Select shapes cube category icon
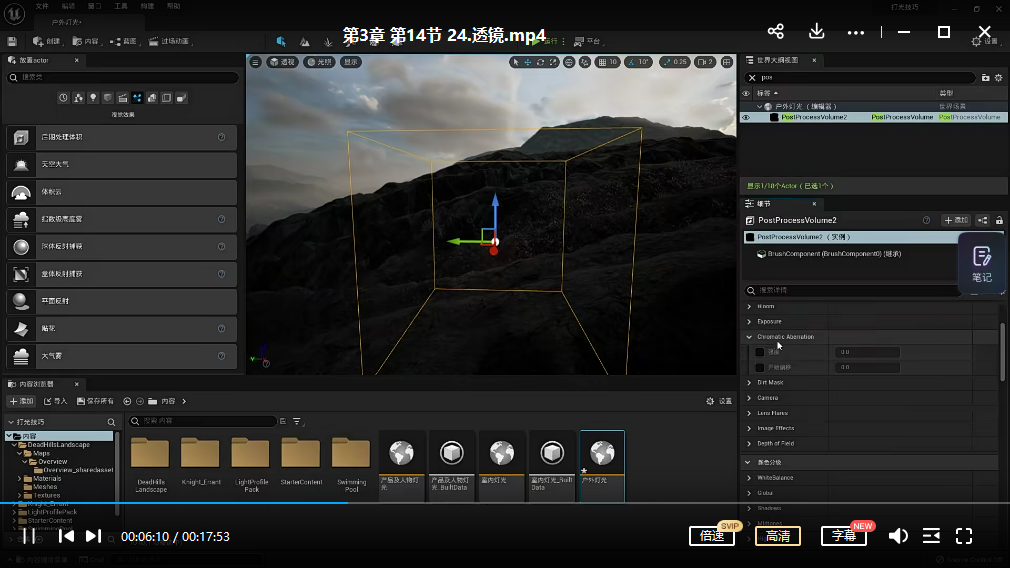Screen dimensions: 1010x568 108,98
